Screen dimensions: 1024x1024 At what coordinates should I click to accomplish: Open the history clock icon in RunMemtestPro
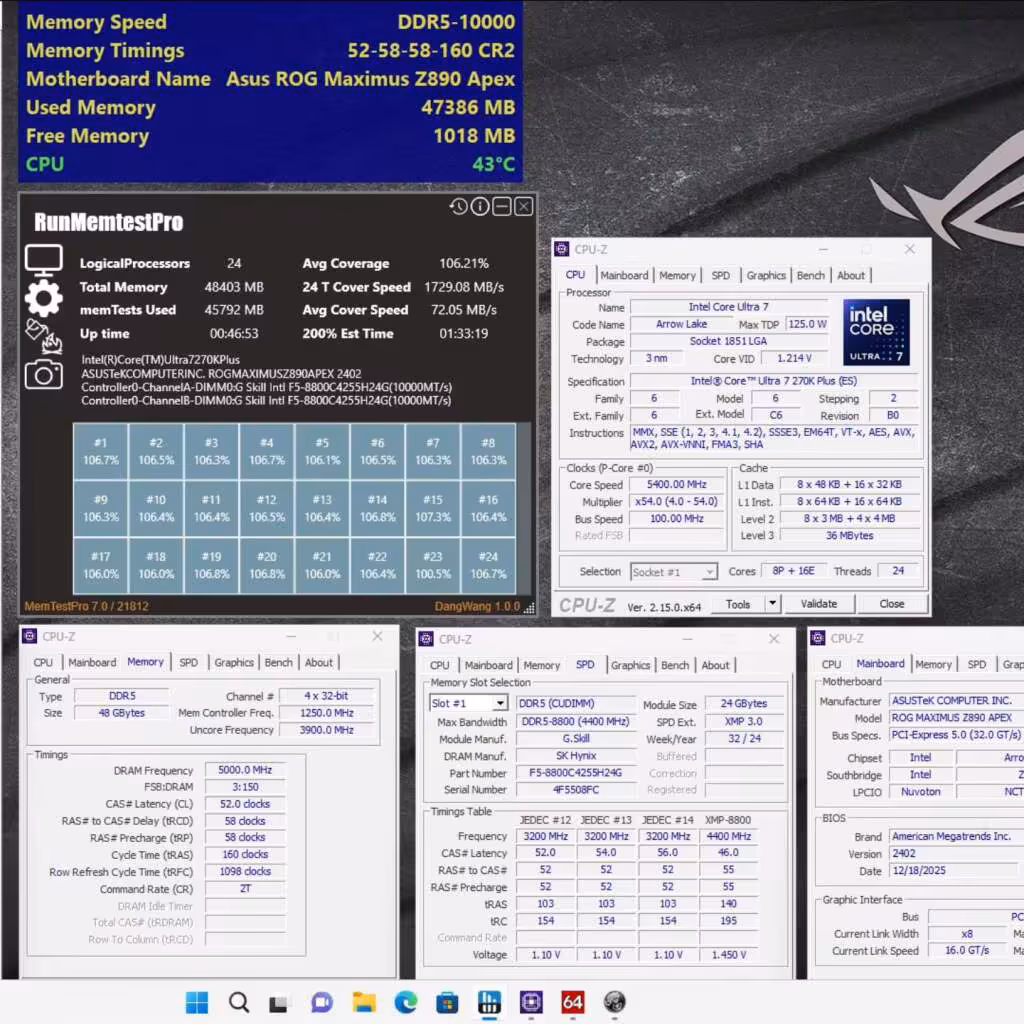coord(458,207)
